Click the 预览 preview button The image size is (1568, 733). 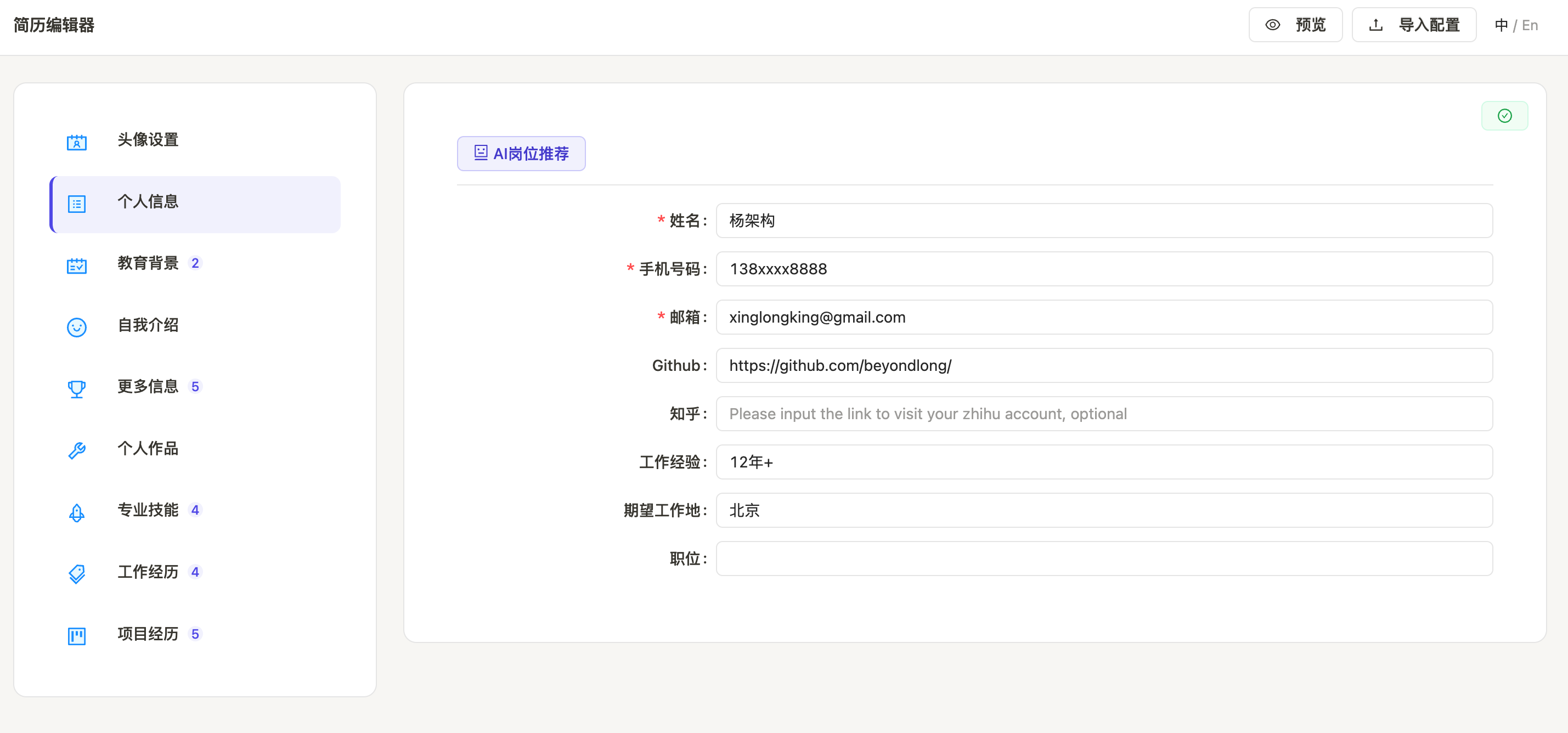click(x=1295, y=25)
